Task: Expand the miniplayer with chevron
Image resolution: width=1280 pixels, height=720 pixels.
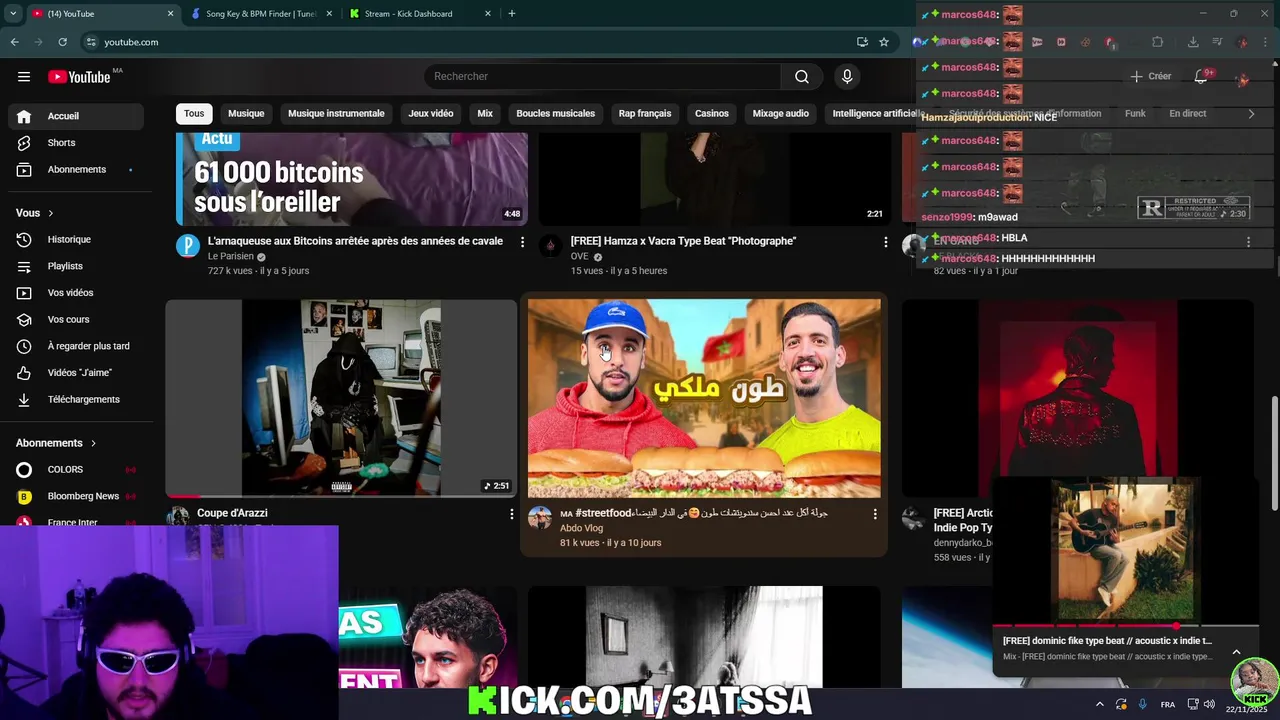Action: [x=1236, y=652]
